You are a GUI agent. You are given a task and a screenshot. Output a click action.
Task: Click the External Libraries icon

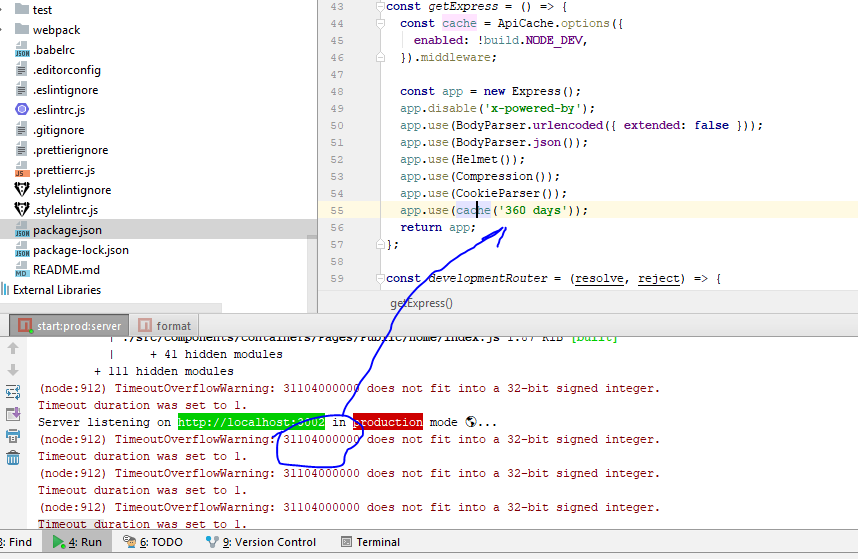5,289
